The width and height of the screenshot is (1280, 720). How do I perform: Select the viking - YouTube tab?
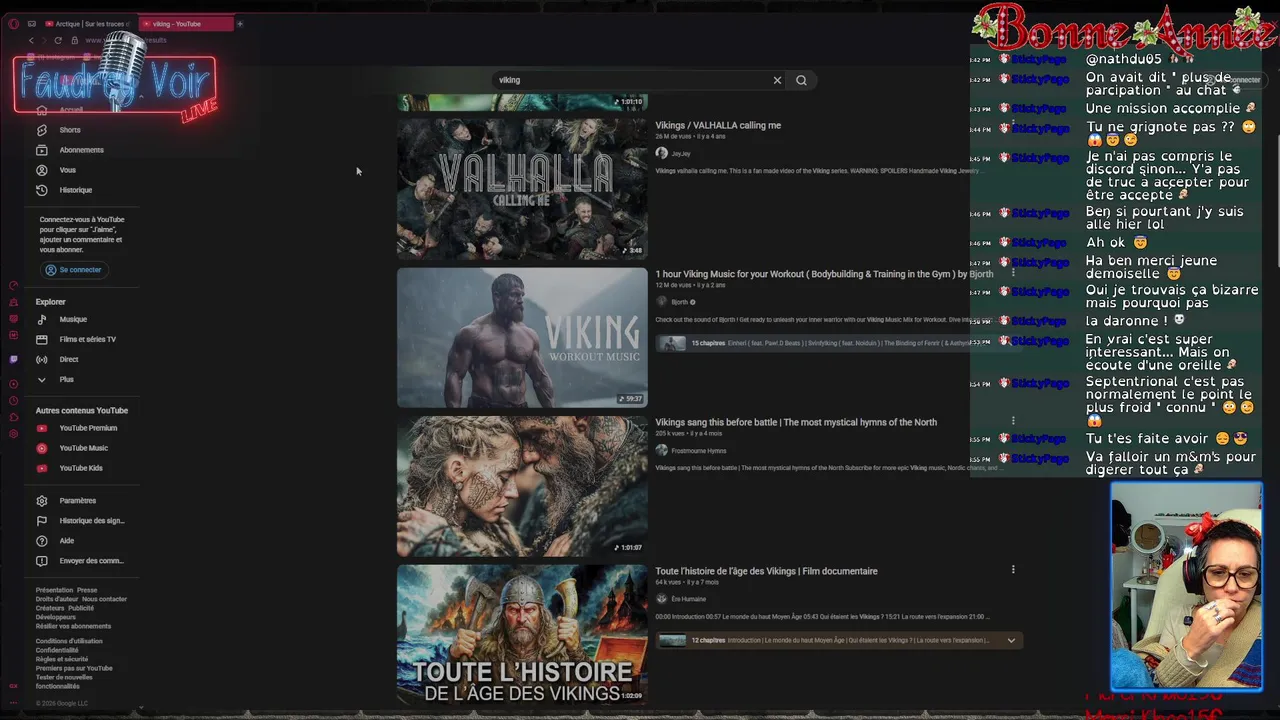[185, 23]
